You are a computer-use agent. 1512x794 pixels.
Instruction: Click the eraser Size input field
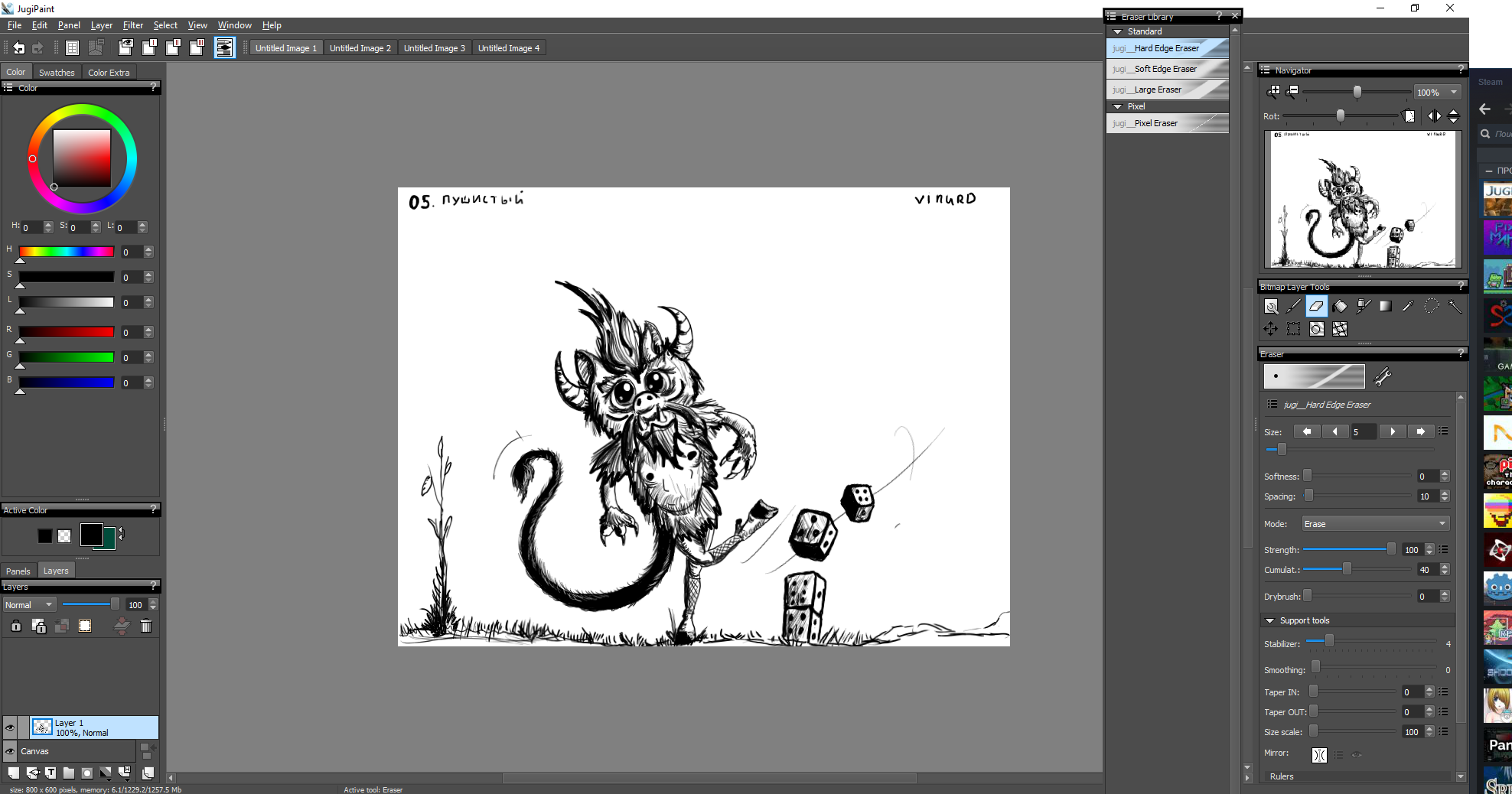[x=1364, y=432]
